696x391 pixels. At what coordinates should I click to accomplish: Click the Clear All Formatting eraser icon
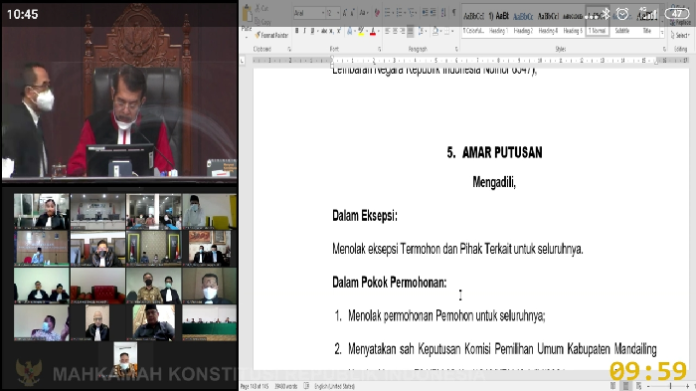[x=377, y=13]
